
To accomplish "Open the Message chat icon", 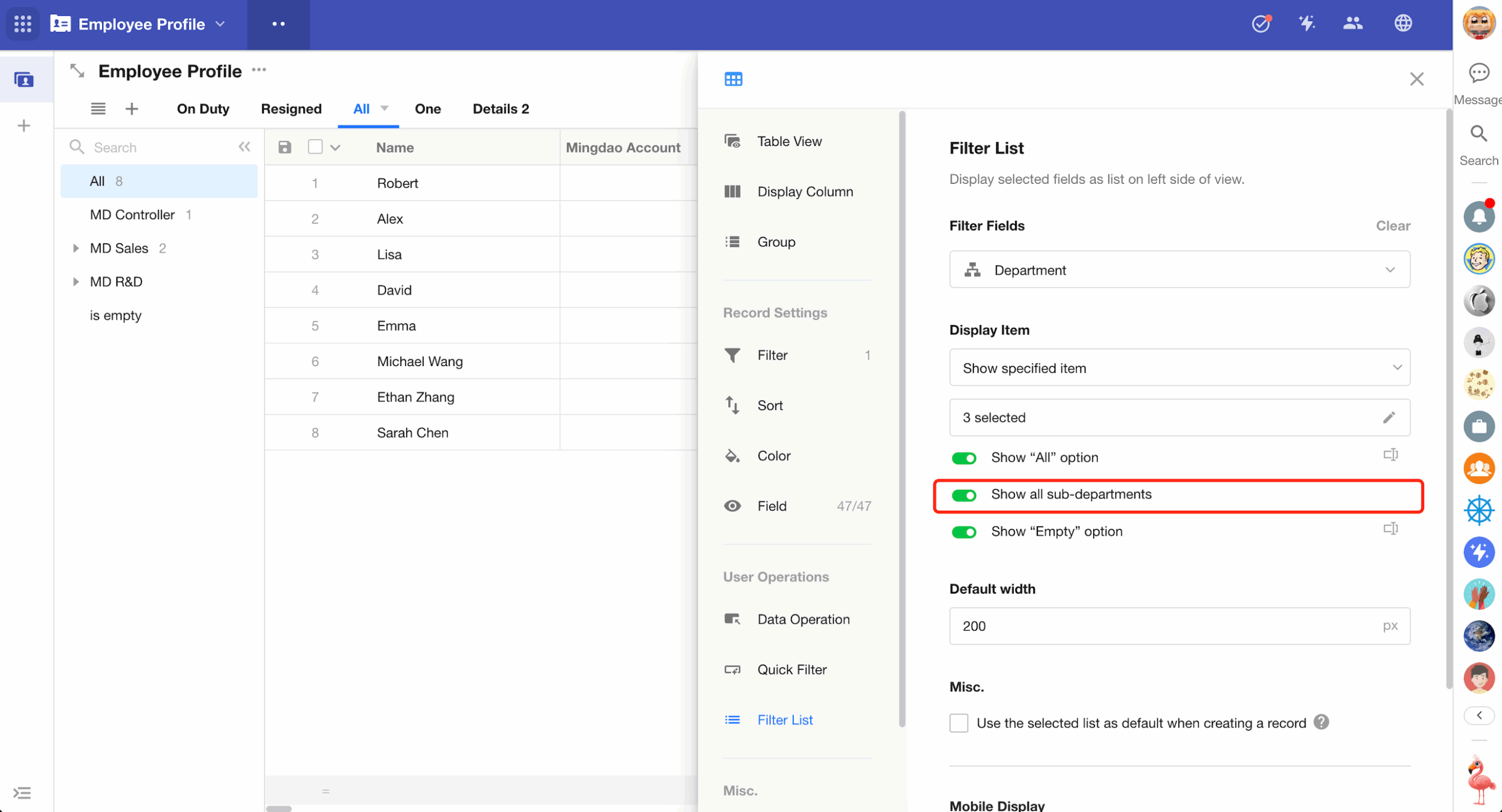I will [x=1479, y=73].
